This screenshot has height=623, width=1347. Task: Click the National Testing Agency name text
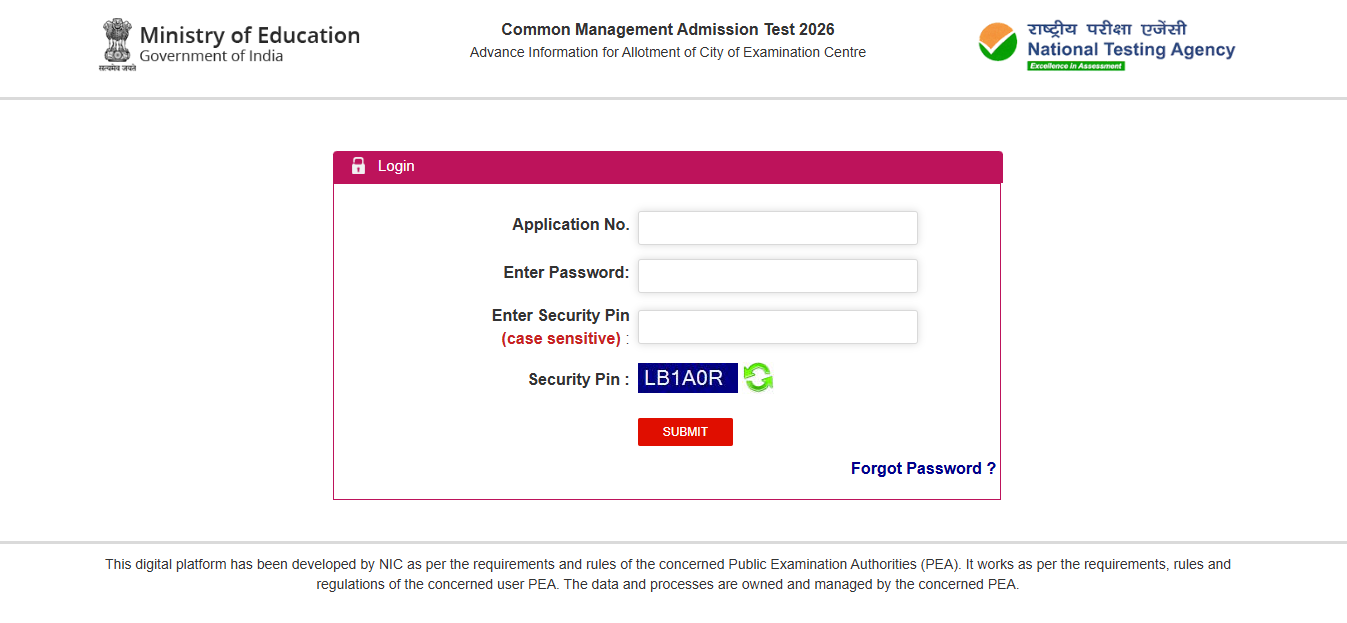(1131, 50)
